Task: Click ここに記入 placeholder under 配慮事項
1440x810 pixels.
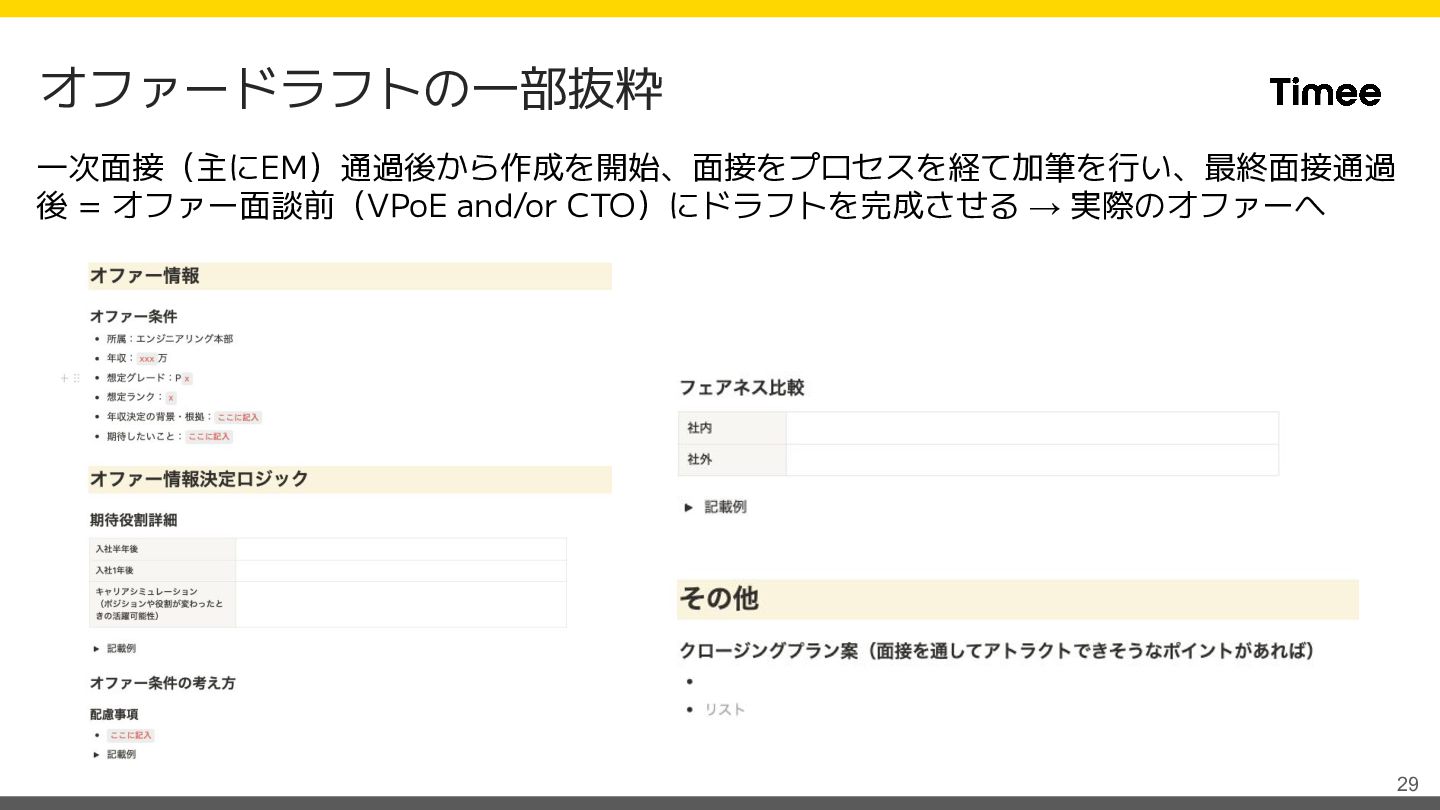Action: pyautogui.click(x=131, y=735)
